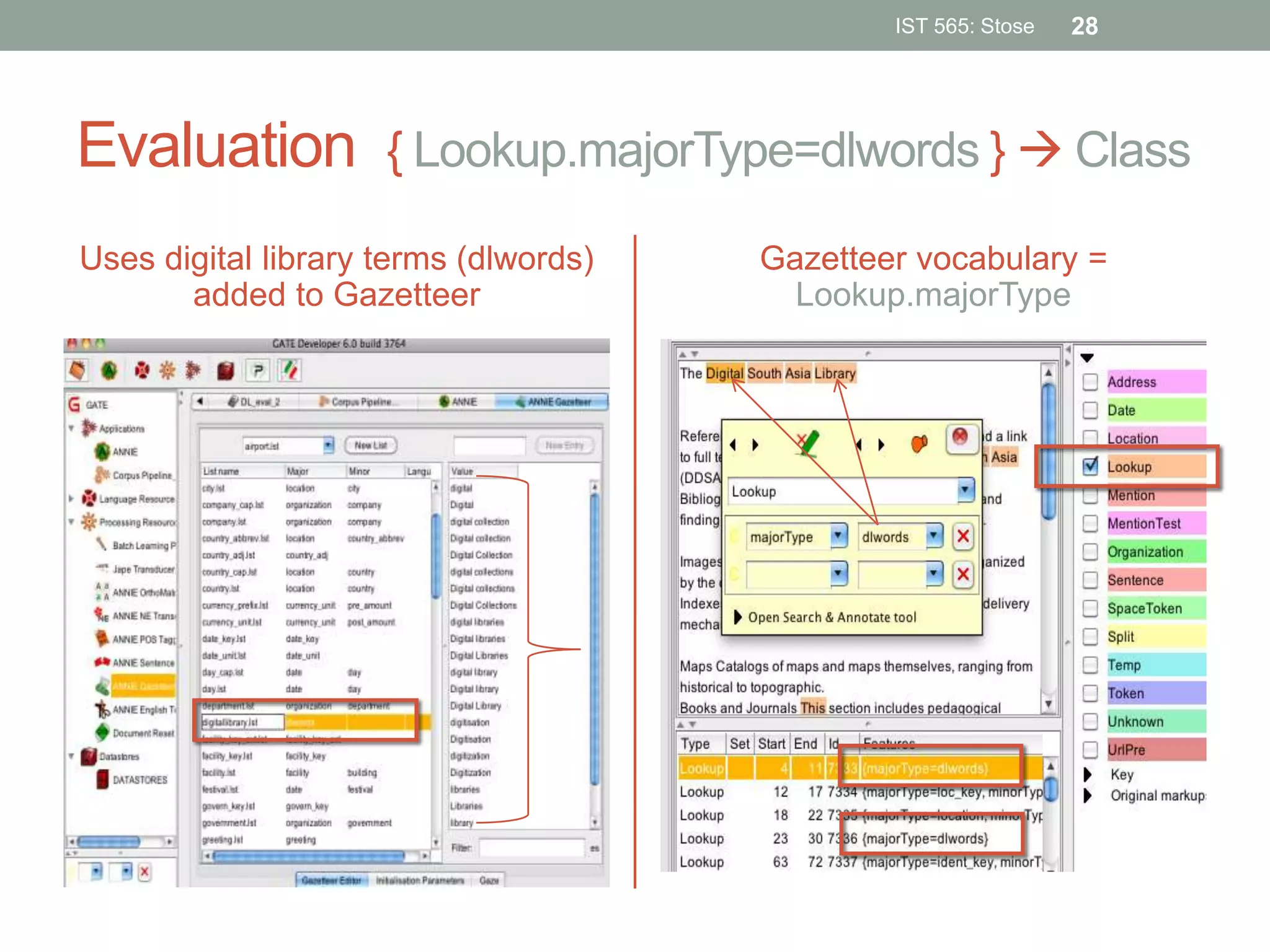Expand Open Search & Annotate tool
Viewport: 1270px width, 952px height.
(x=738, y=617)
